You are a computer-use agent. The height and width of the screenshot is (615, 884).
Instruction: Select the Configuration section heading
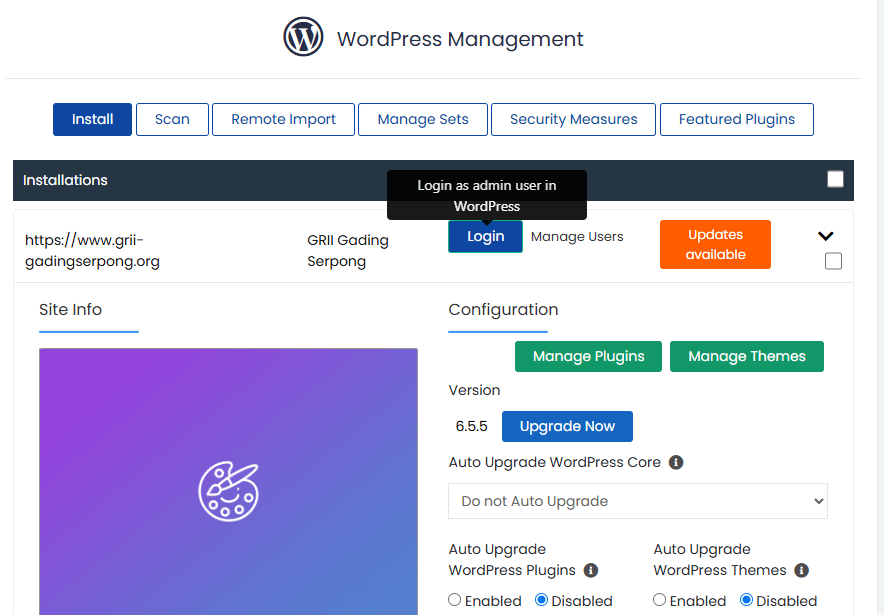click(503, 309)
